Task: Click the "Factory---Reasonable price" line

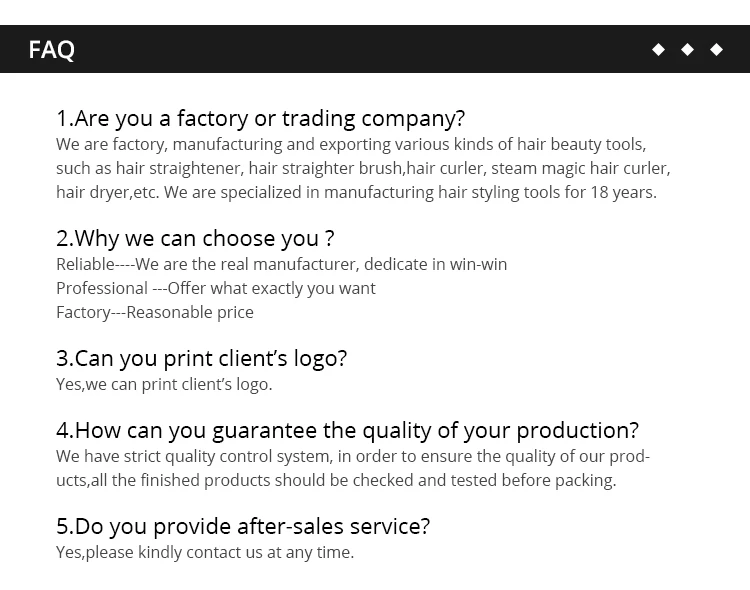Action: coord(155,312)
